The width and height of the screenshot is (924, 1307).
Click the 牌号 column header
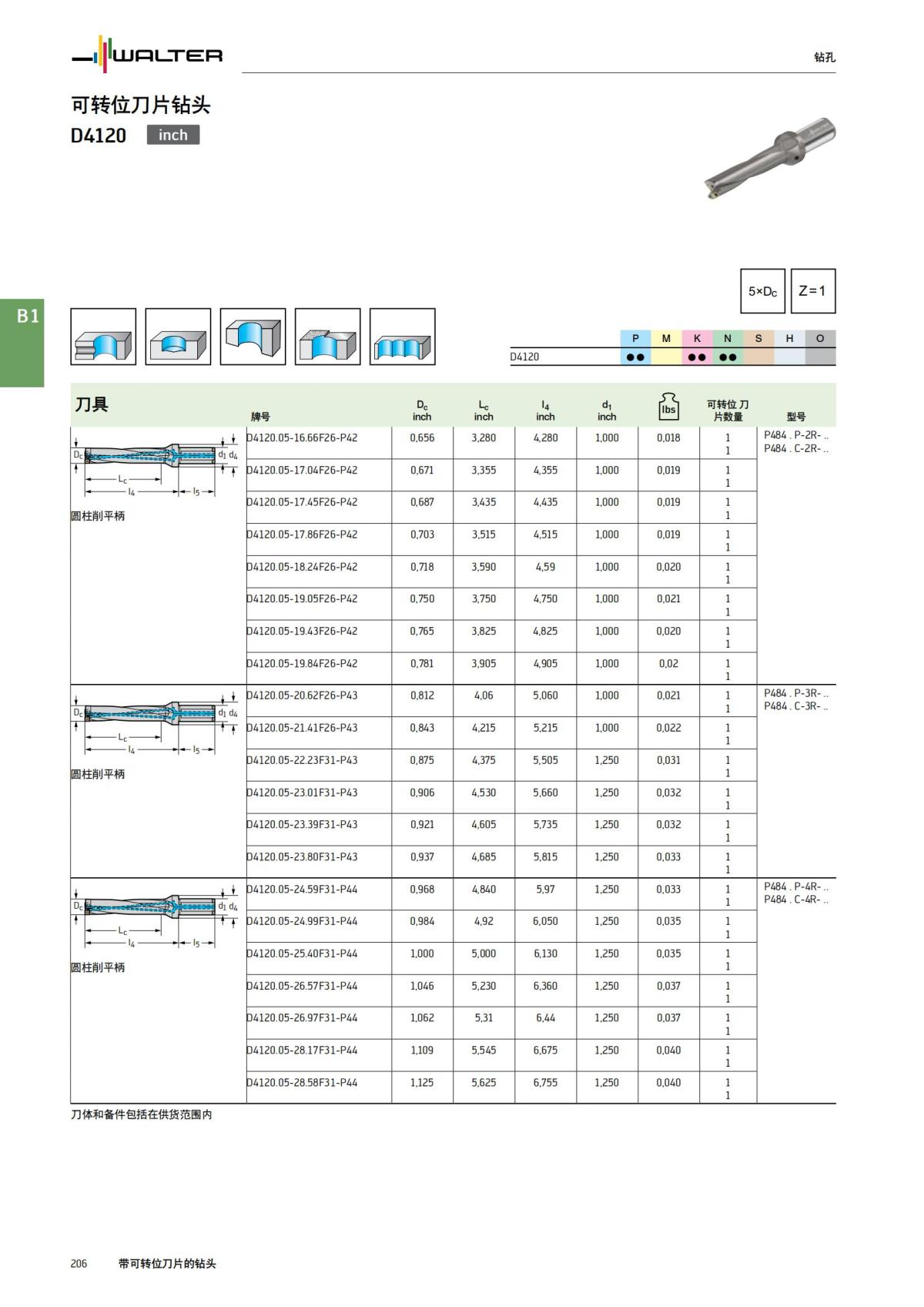coord(260,417)
